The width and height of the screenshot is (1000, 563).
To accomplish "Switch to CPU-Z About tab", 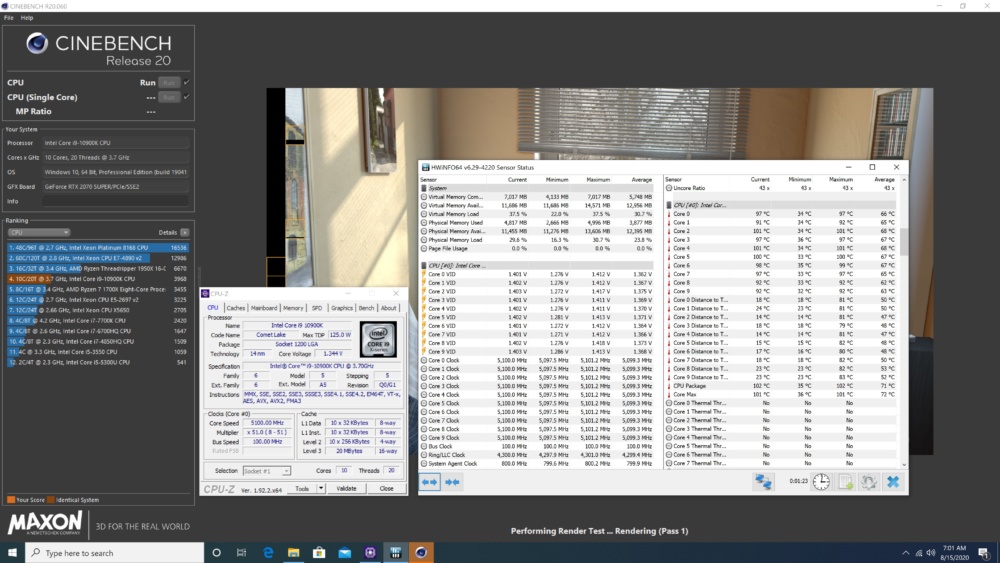I will 388,308.
